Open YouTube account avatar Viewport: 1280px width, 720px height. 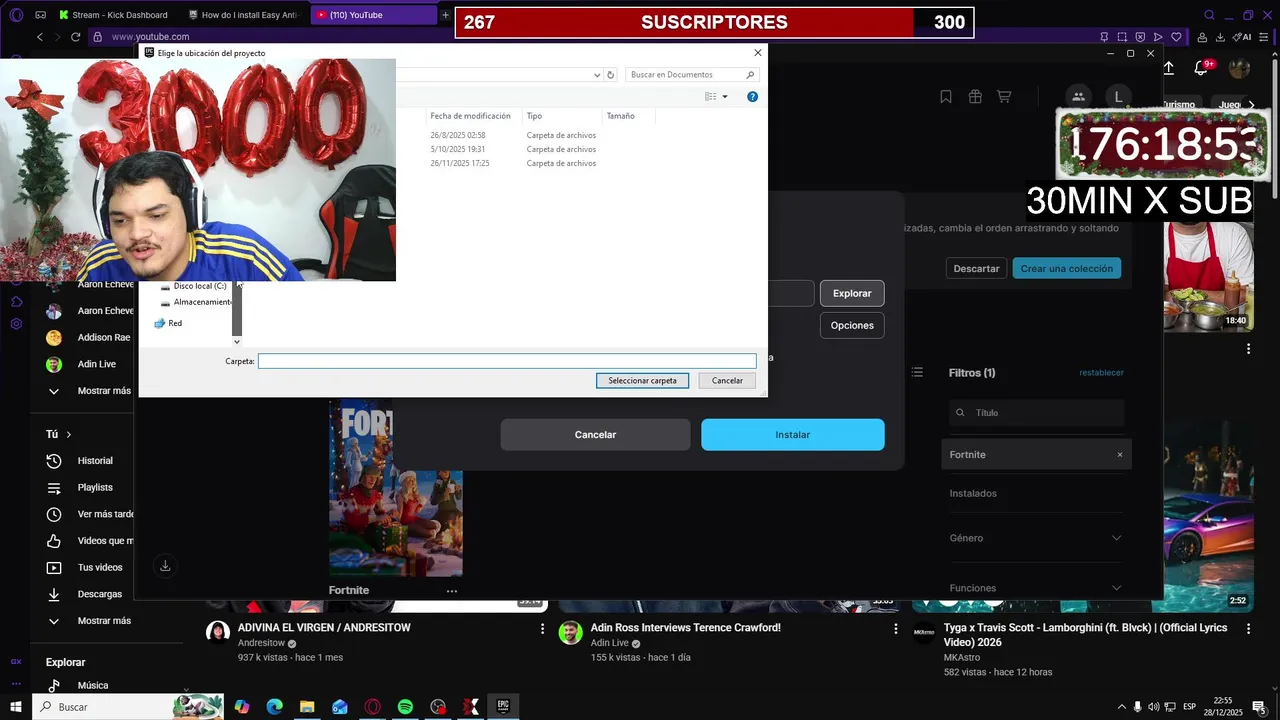[1240, 68]
